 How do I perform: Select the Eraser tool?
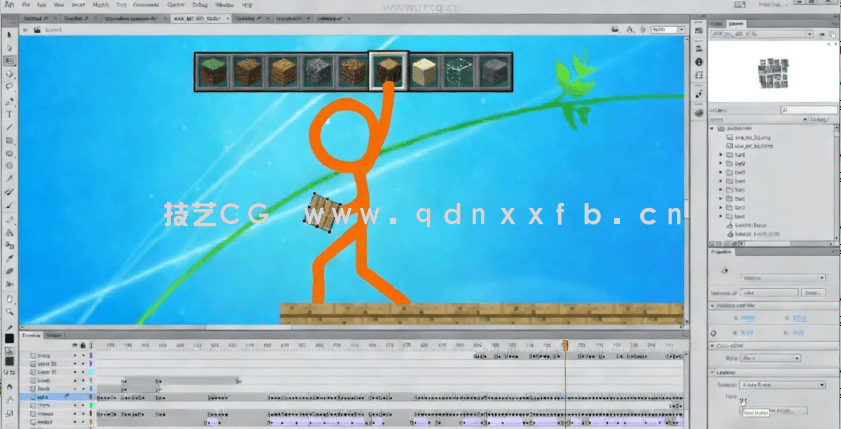tap(9, 272)
